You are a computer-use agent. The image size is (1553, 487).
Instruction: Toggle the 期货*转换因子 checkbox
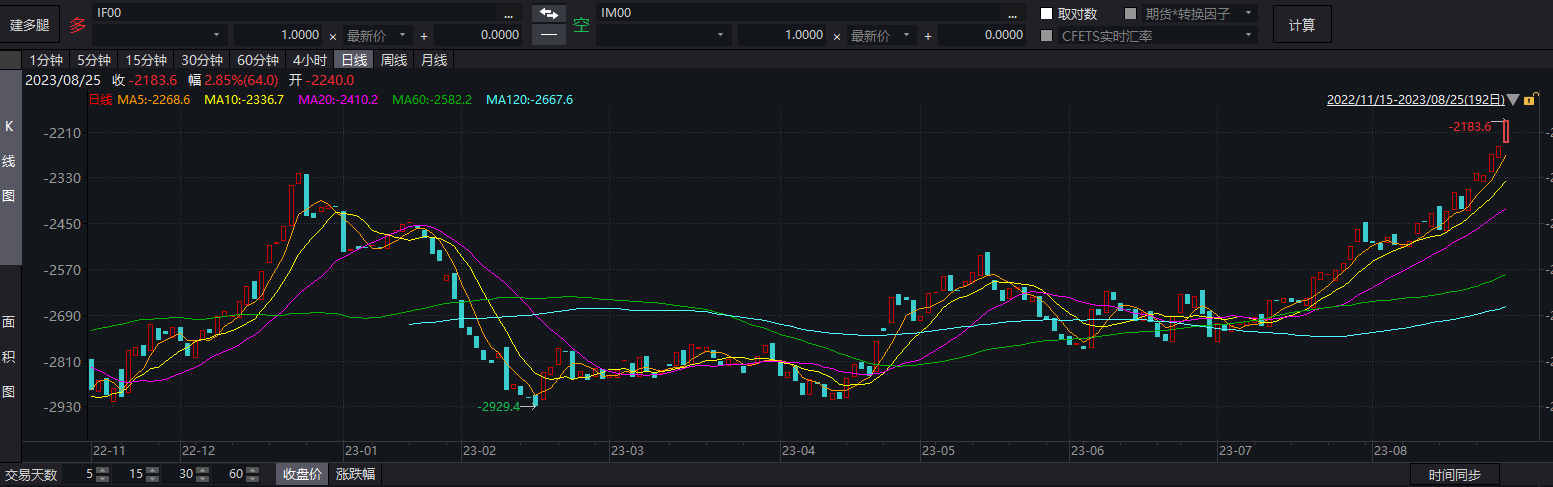1131,14
